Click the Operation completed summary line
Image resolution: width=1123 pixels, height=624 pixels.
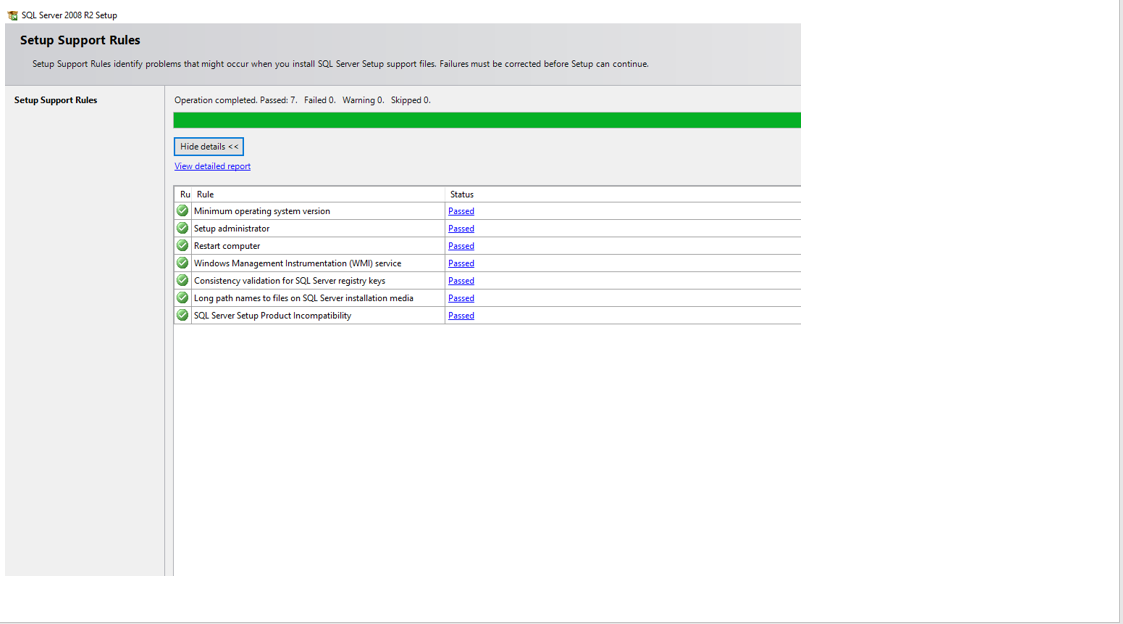coord(302,100)
